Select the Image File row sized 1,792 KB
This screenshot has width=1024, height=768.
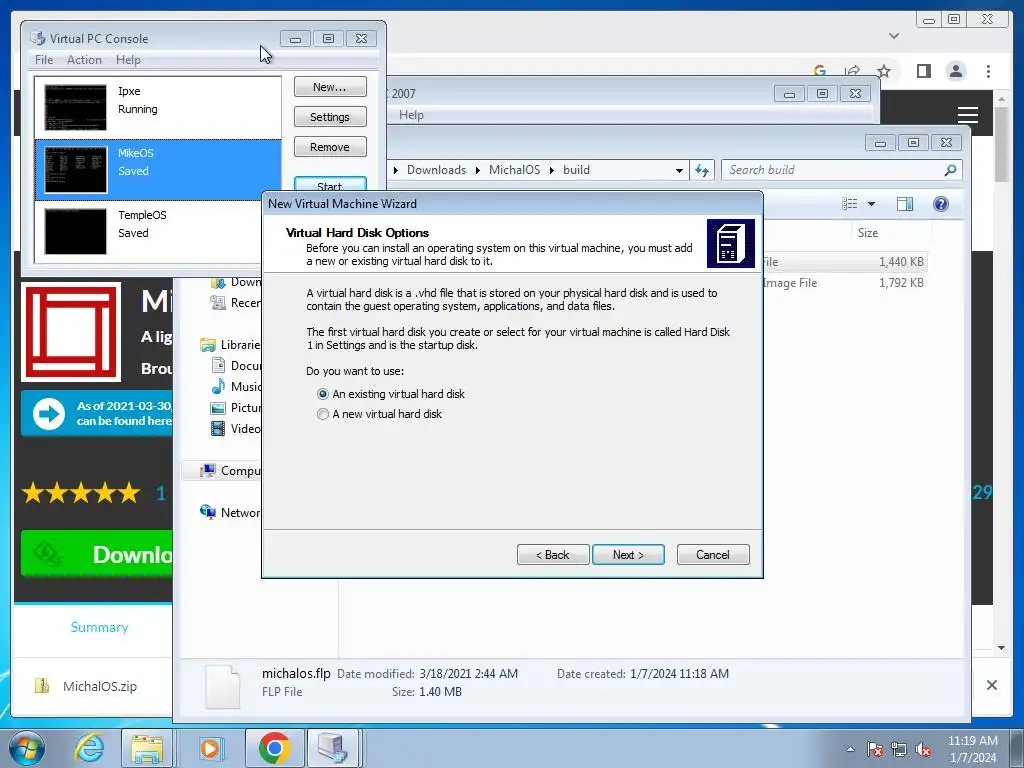point(845,283)
